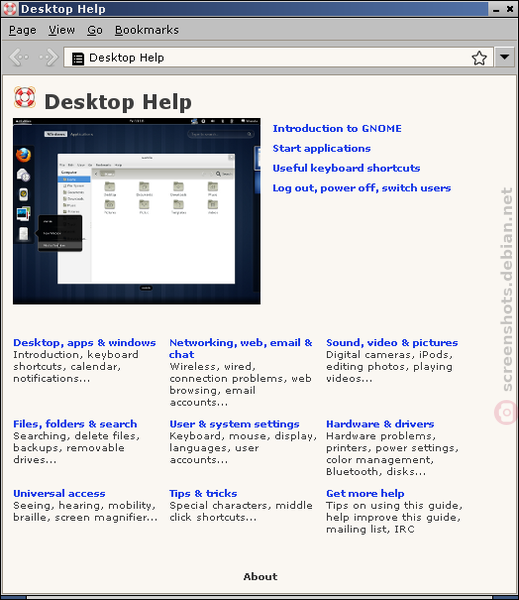Click 'Digital cameras, iPods' description text
Viewport: 519px width, 600px height.
coord(390,367)
